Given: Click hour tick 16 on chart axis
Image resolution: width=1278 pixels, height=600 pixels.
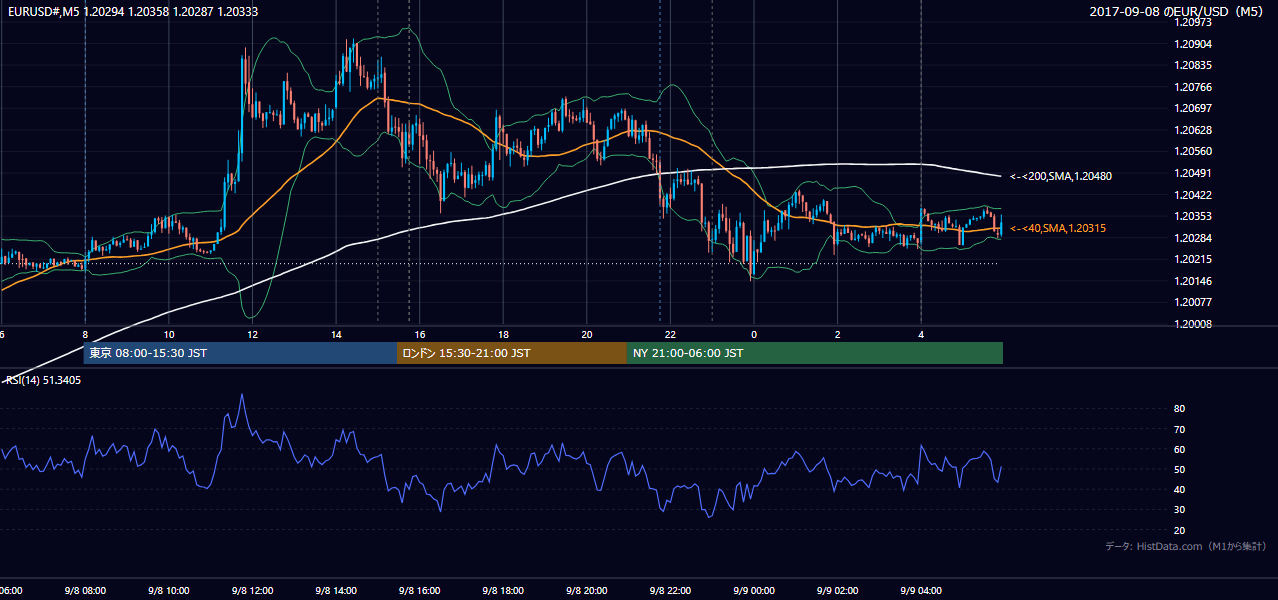Looking at the screenshot, I should (x=420, y=335).
